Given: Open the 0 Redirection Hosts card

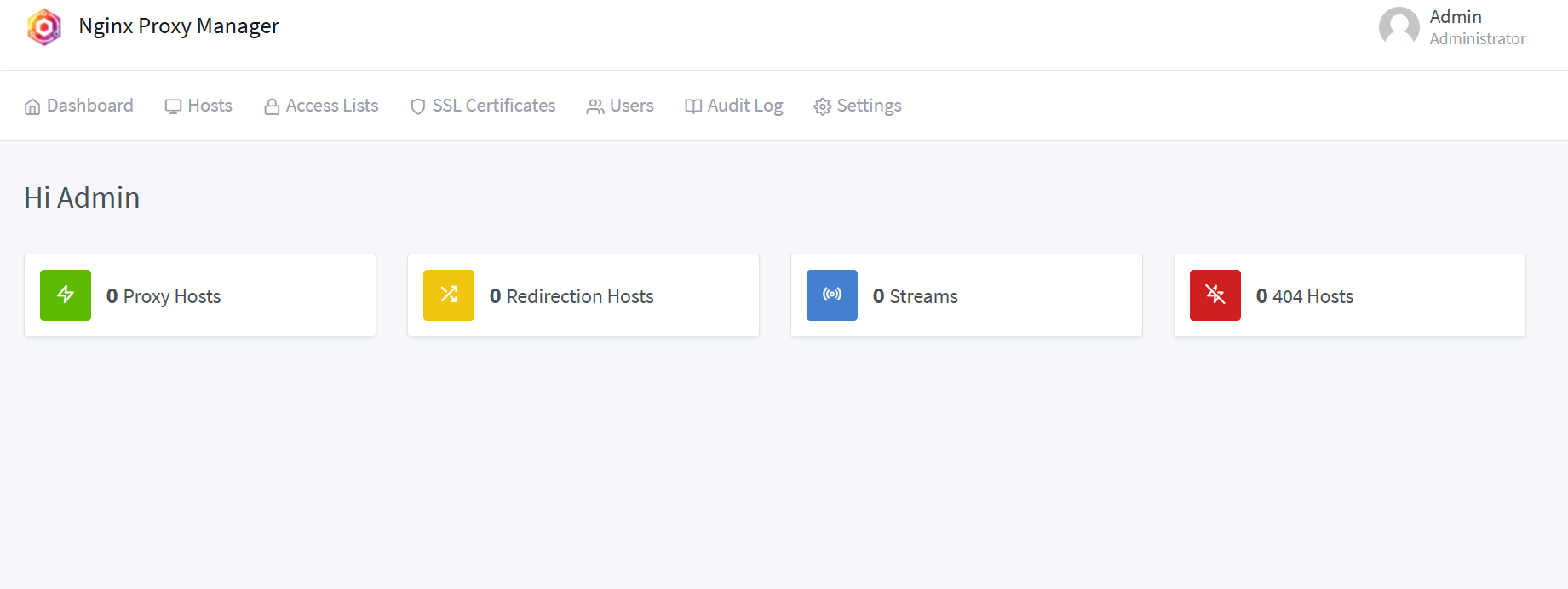Looking at the screenshot, I should pos(583,295).
